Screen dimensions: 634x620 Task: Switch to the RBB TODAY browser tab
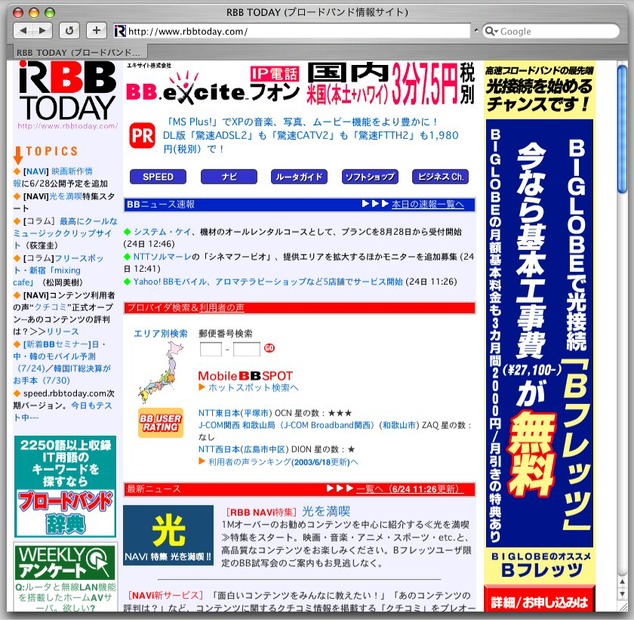click(78, 52)
